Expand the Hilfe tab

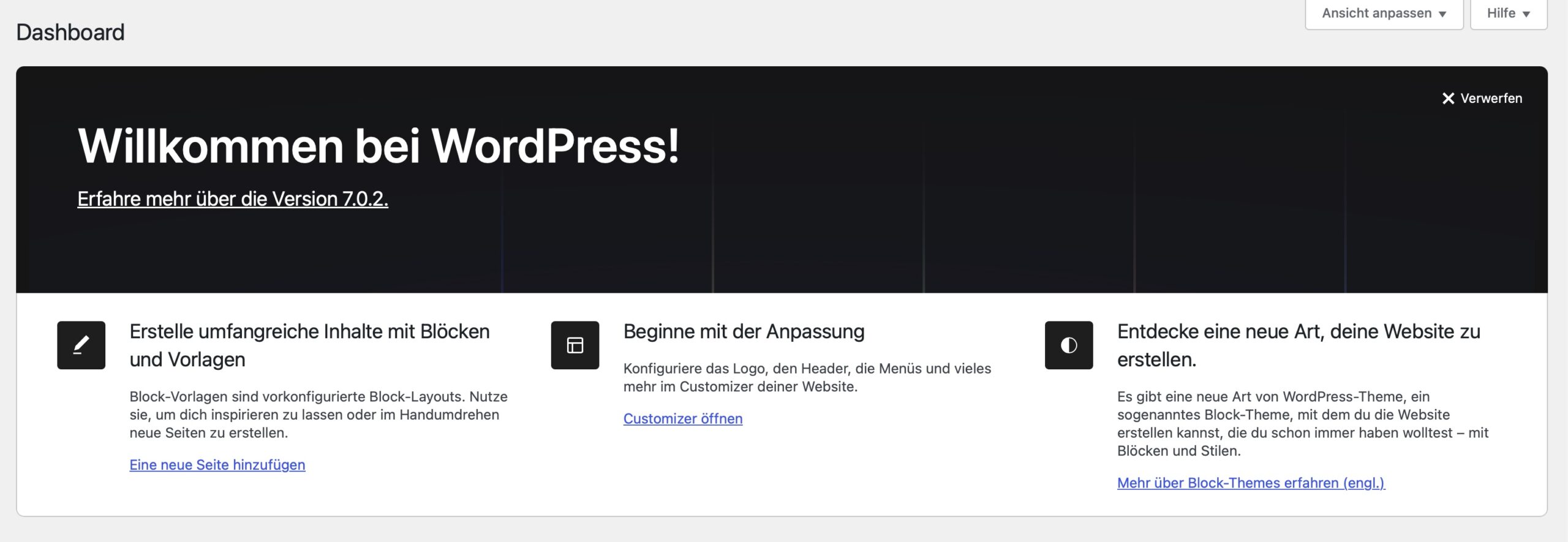coord(1508,13)
